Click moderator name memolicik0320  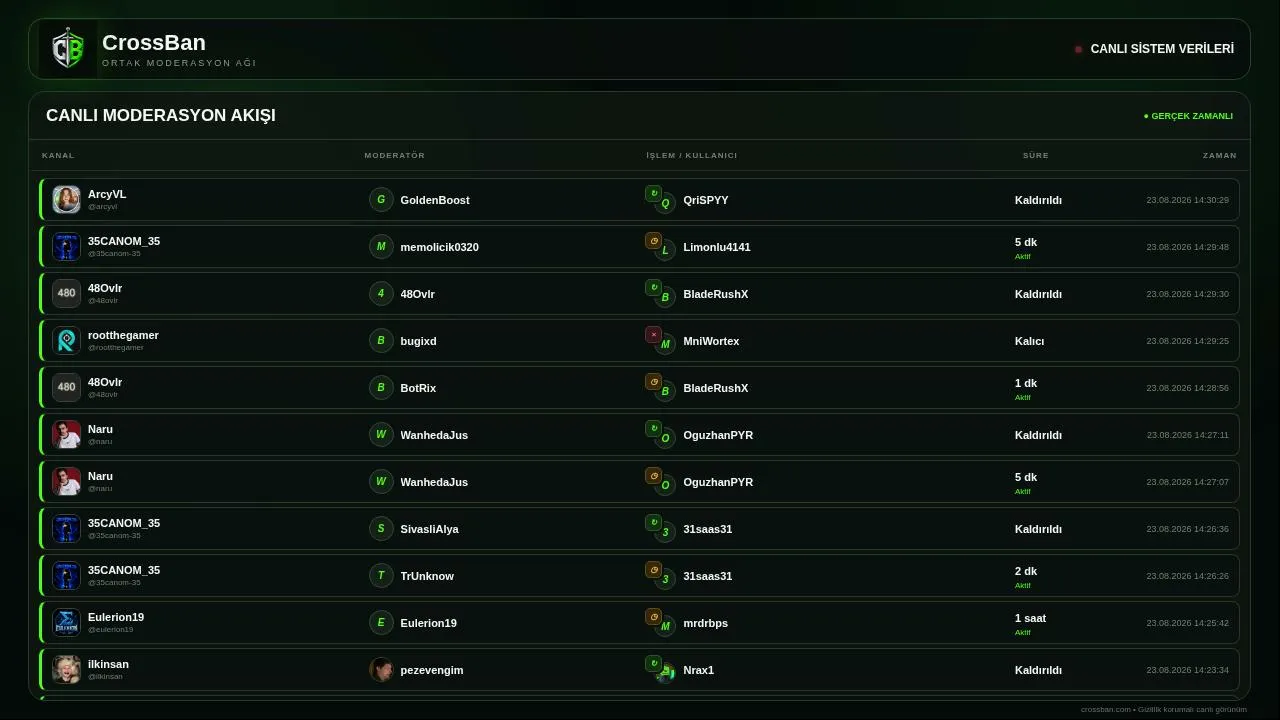point(439,247)
